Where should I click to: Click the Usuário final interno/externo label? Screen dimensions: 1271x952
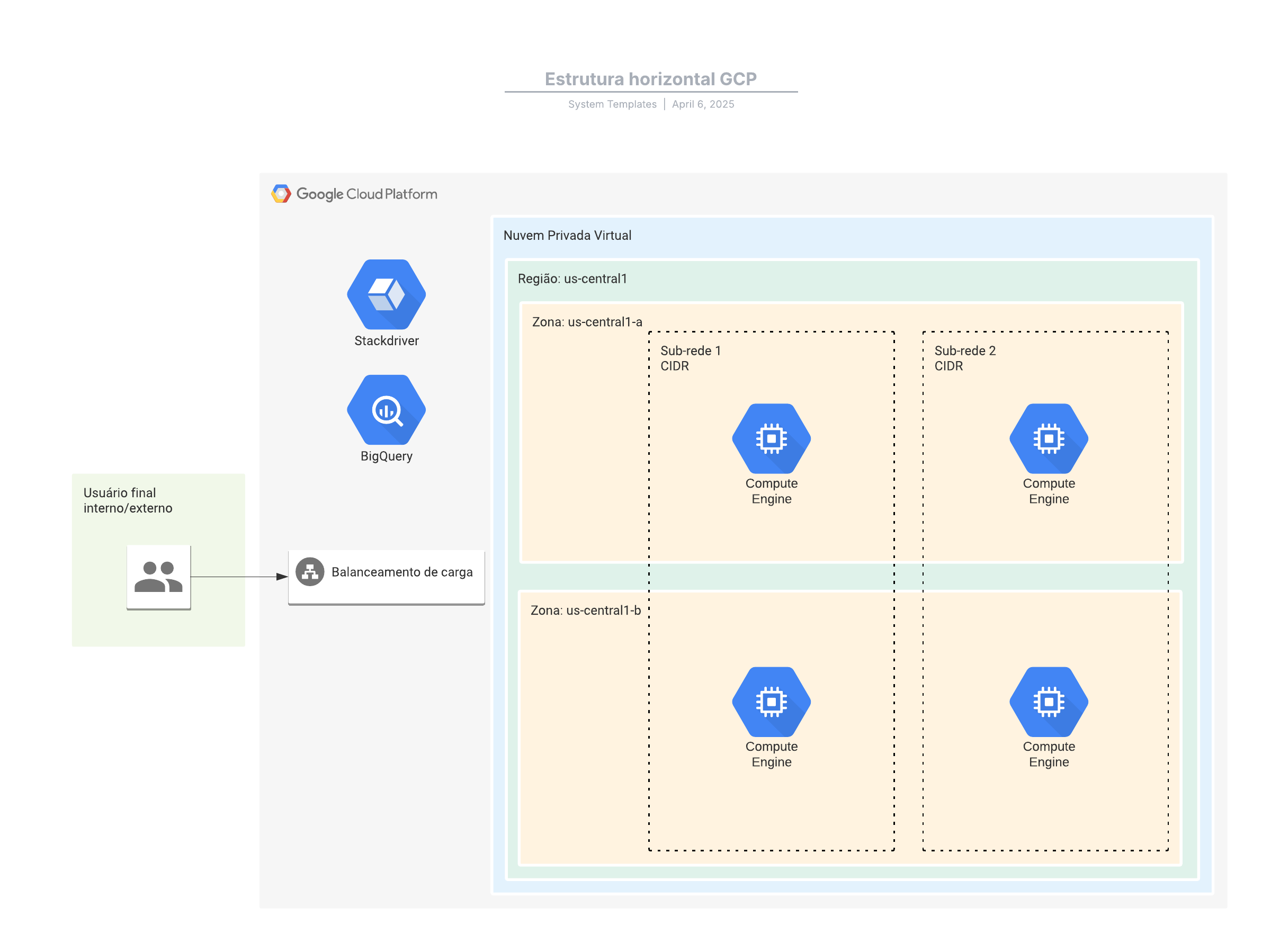pos(128,500)
